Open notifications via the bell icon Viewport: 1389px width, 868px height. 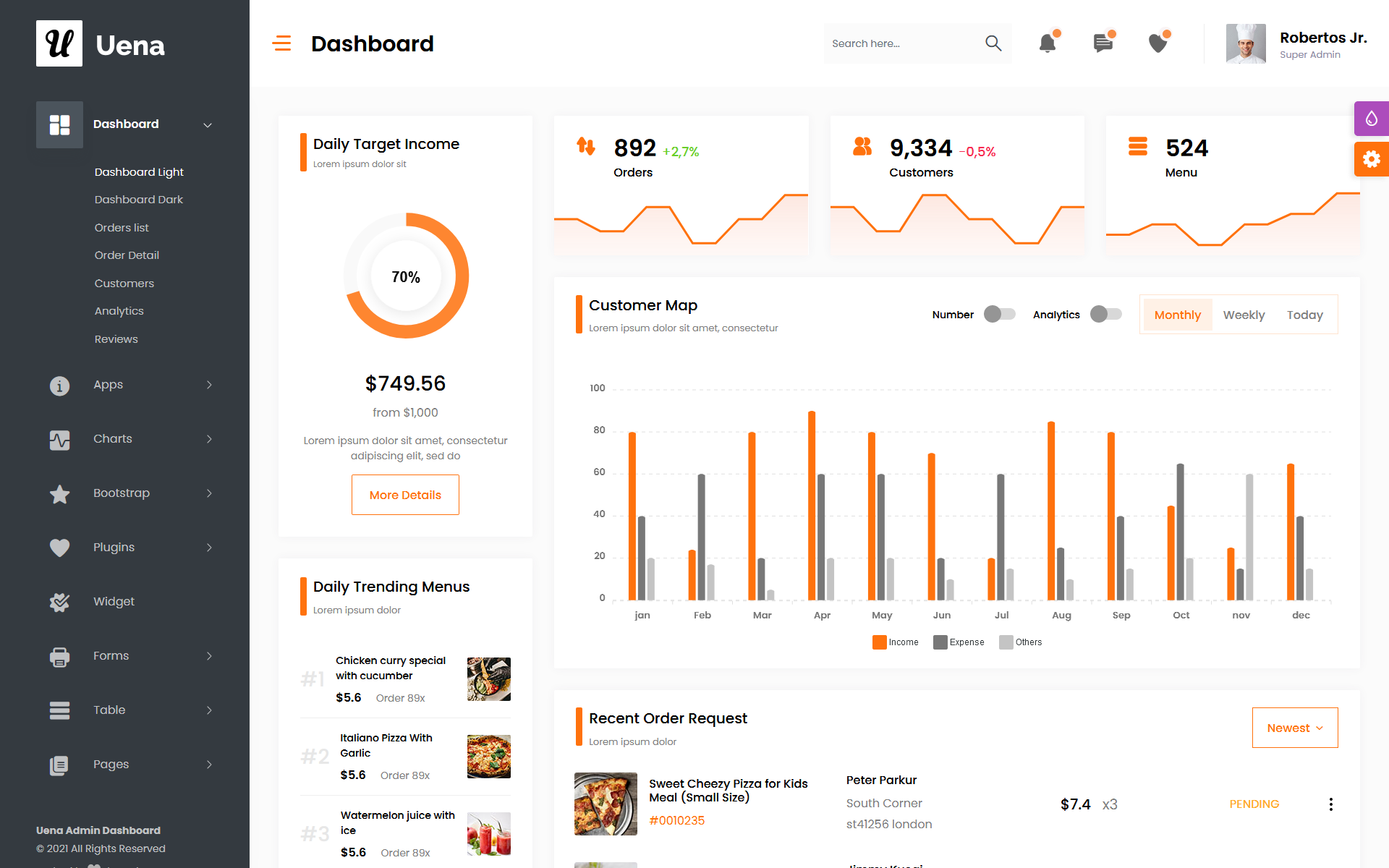point(1048,43)
